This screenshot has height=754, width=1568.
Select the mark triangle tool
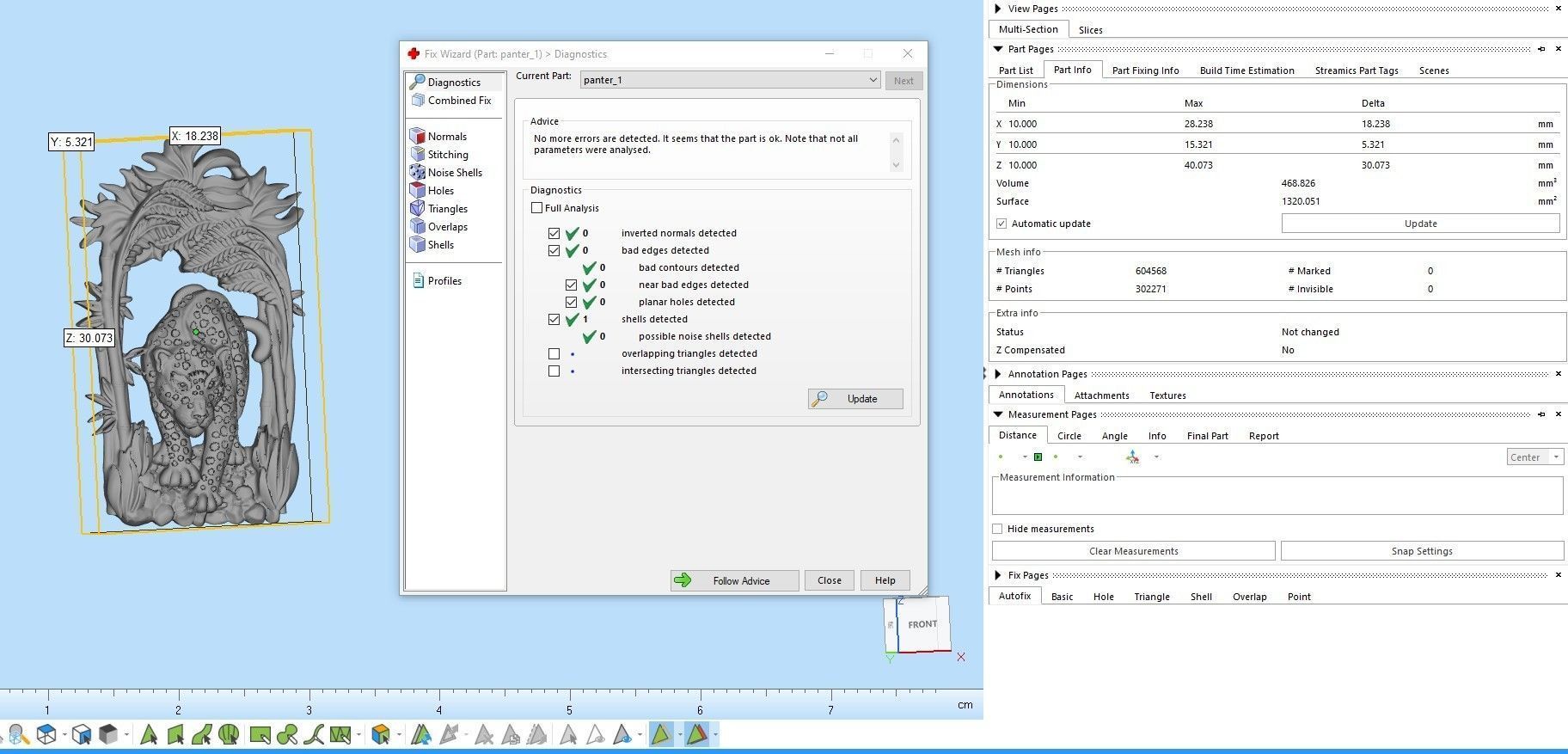point(149,734)
